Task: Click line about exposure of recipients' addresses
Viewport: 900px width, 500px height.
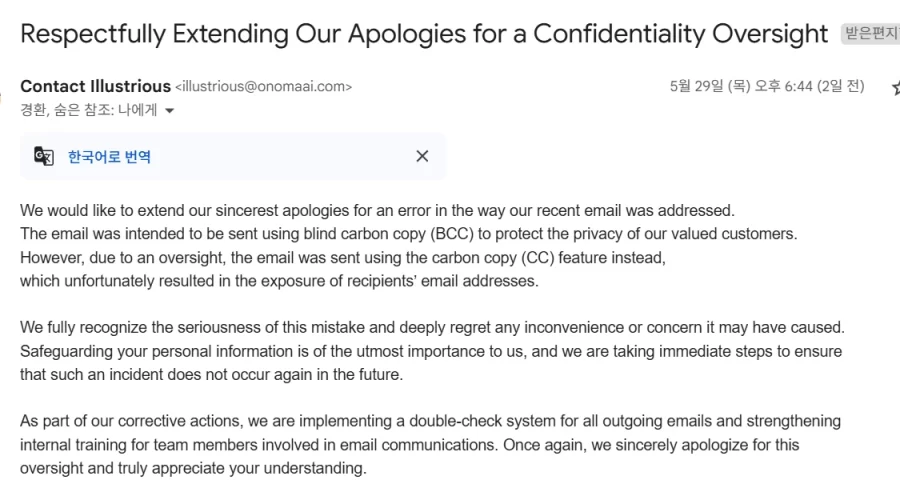Action: tap(280, 281)
